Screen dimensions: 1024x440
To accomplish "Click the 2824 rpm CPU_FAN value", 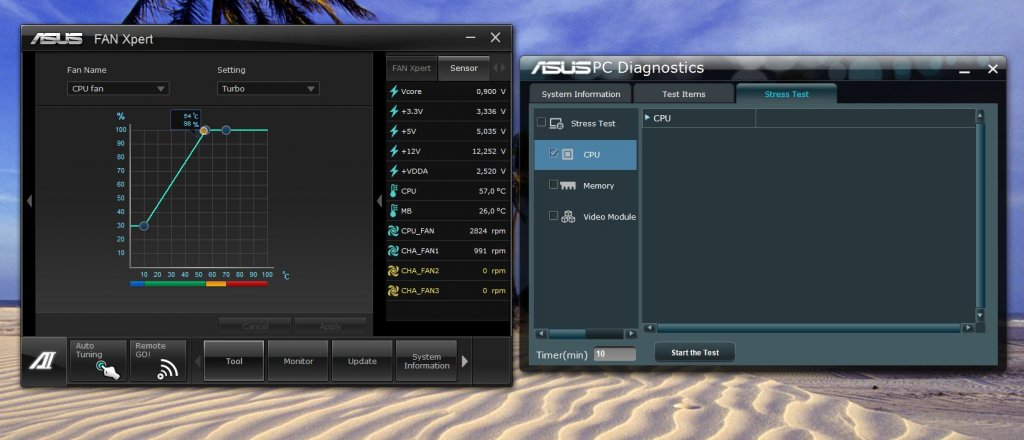I will click(x=487, y=231).
